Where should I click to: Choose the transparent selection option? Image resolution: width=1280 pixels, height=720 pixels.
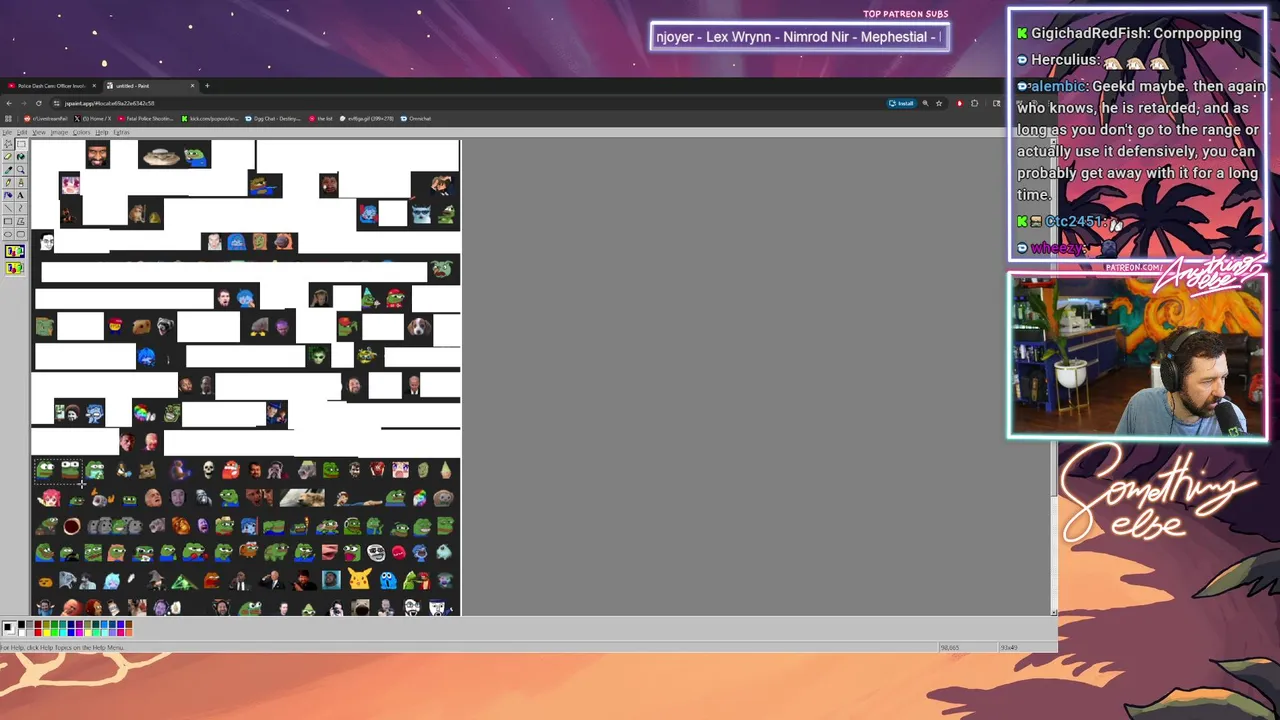pyautogui.click(x=15, y=268)
